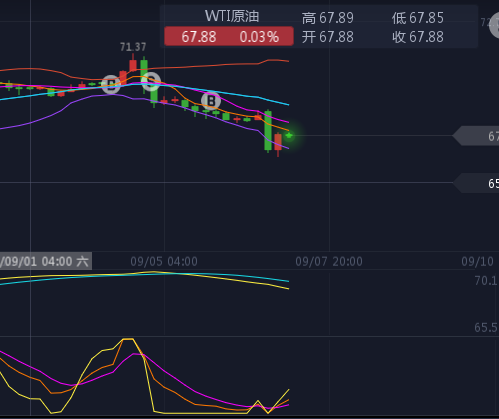Screen dimensions: 499x419
Task: Click the 低 67.85 low value
Action: click(418, 18)
